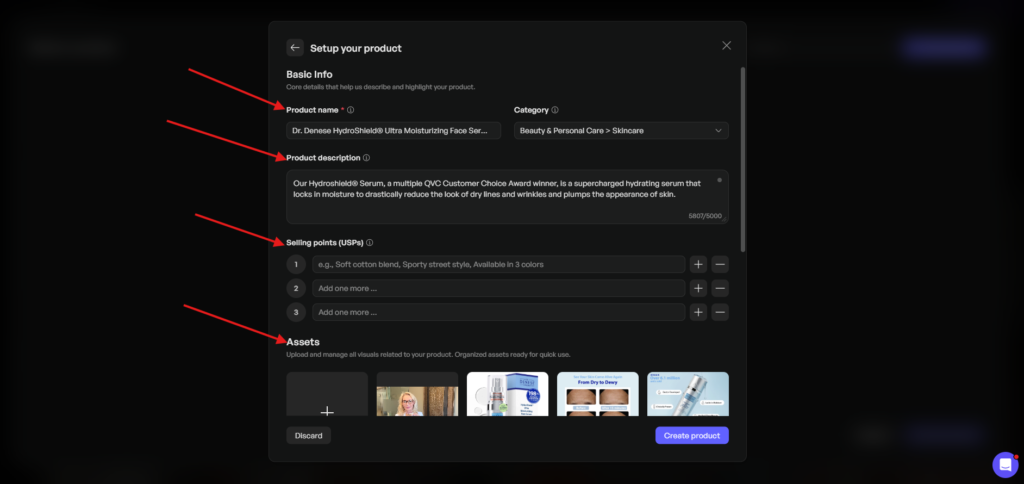Open the Category dropdown
This screenshot has width=1024, height=484.
click(620, 131)
